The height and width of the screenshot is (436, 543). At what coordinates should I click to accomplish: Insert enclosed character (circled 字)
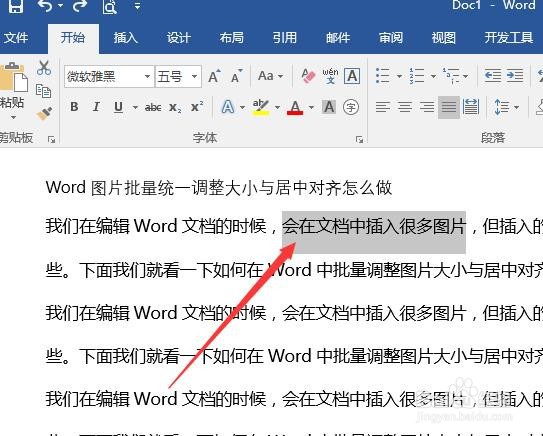click(x=351, y=107)
